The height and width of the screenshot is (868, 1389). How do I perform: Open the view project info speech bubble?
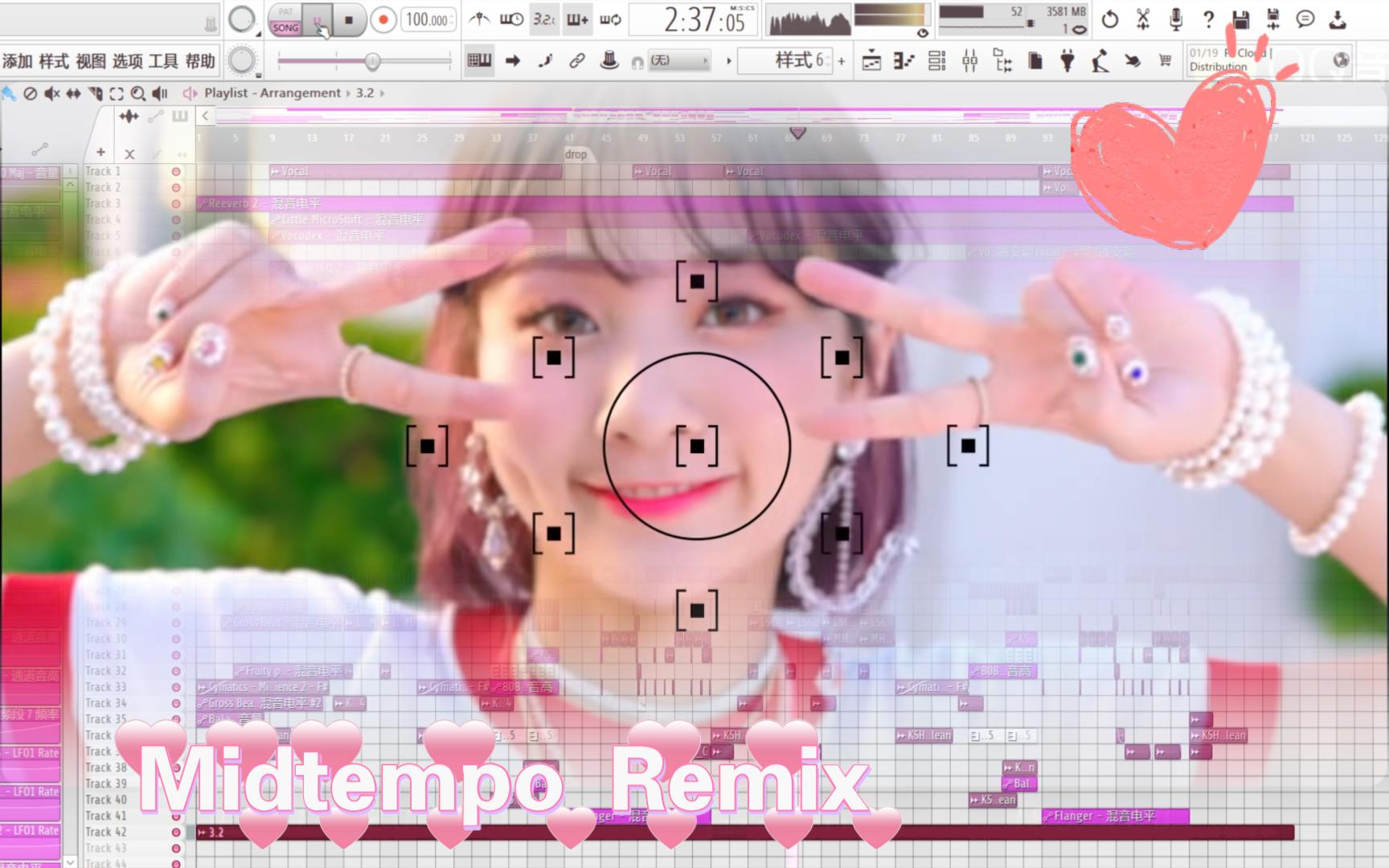(1305, 19)
